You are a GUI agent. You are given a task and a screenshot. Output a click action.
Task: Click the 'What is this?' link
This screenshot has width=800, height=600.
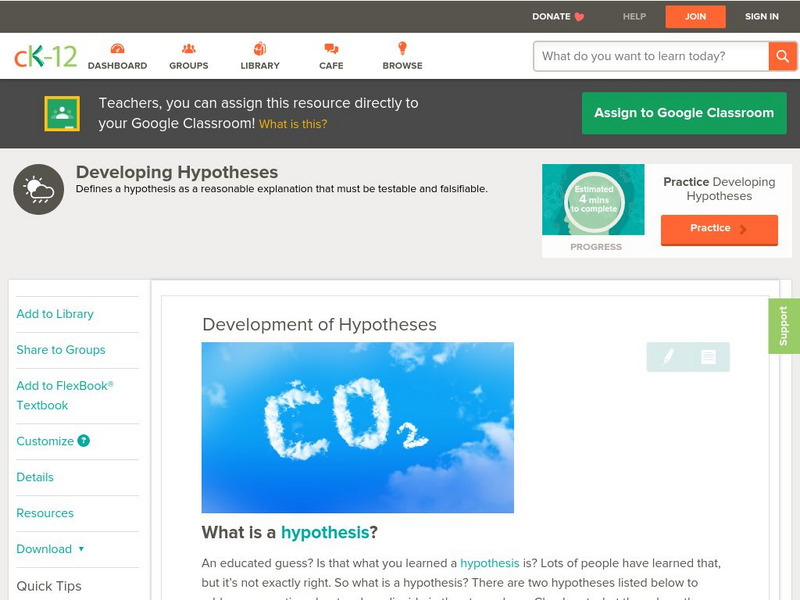coord(293,124)
